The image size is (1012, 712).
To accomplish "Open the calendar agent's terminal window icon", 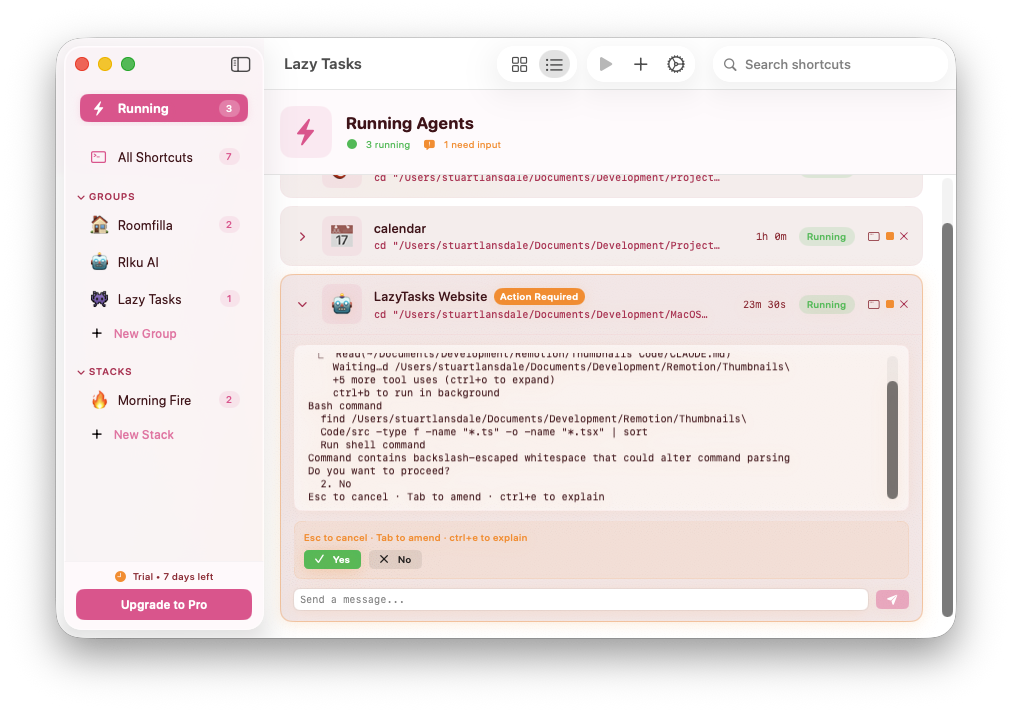I will (873, 236).
